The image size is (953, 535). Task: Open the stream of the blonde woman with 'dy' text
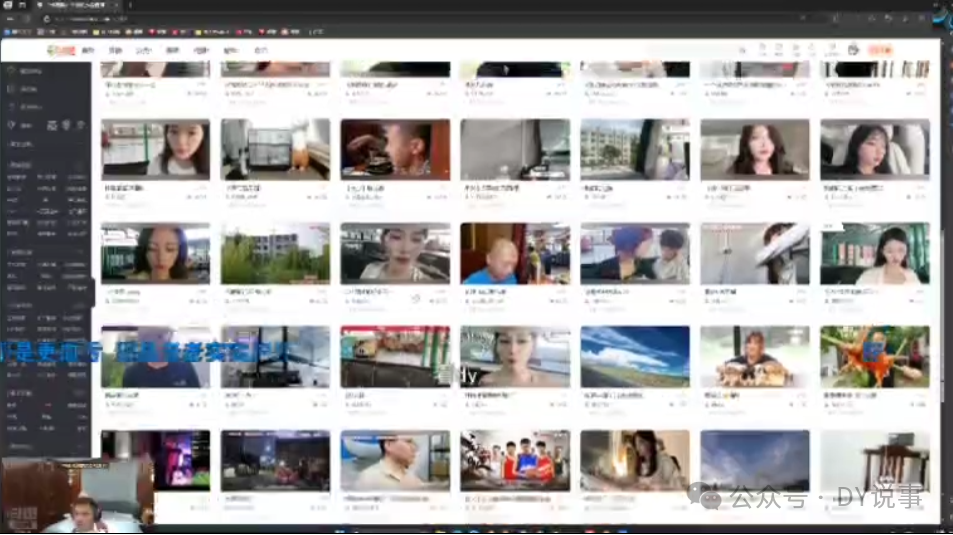515,357
